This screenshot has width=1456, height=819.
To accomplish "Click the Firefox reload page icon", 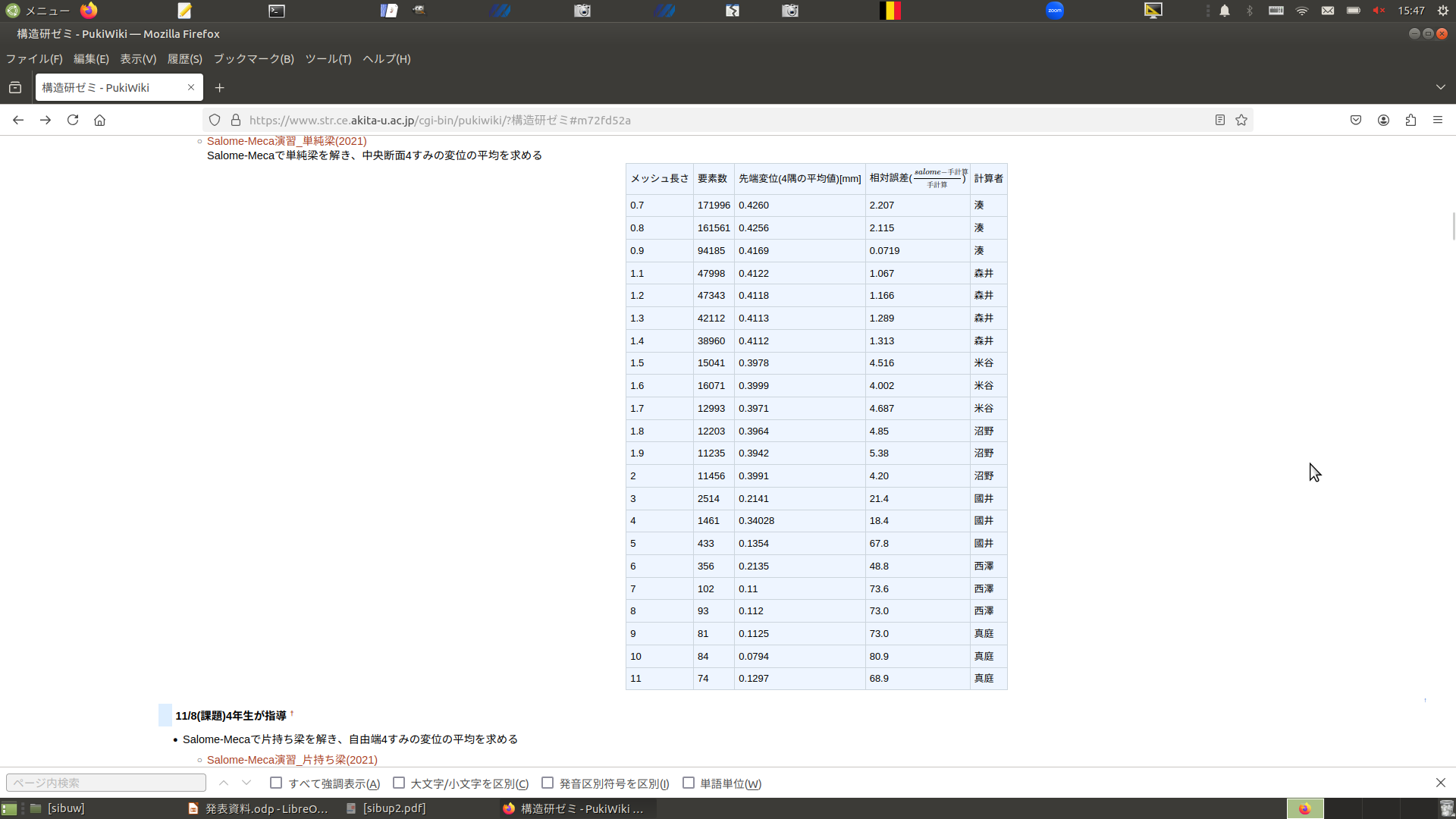I will tap(73, 120).
